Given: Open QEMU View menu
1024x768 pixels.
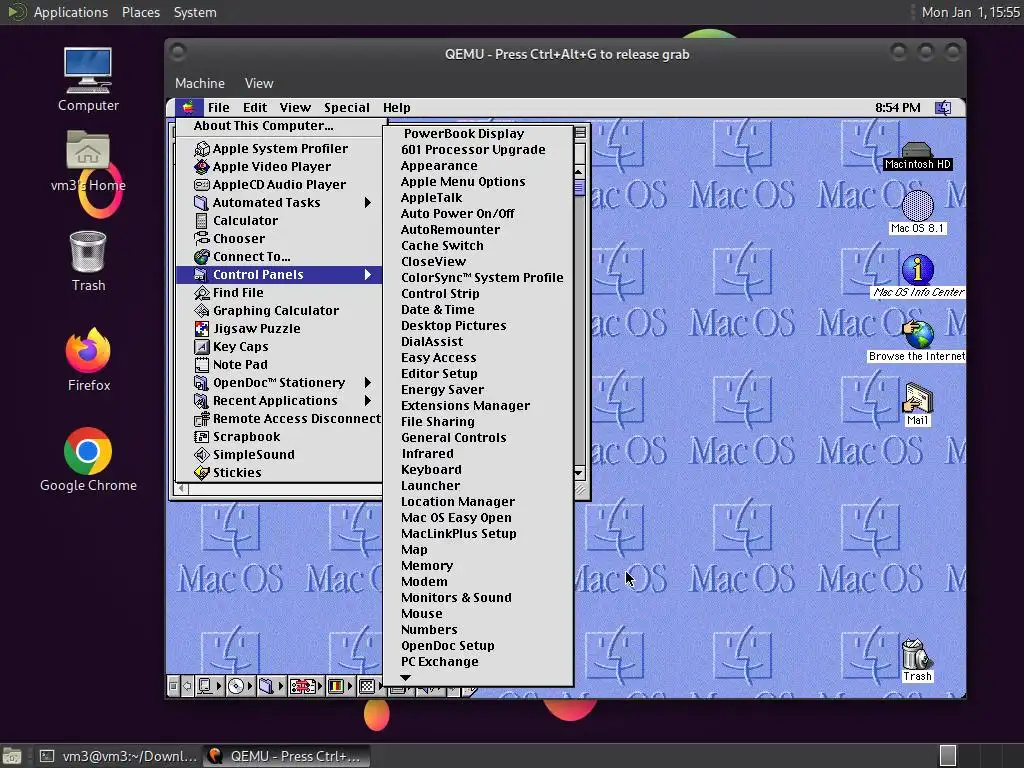Looking at the screenshot, I should pyautogui.click(x=259, y=84).
